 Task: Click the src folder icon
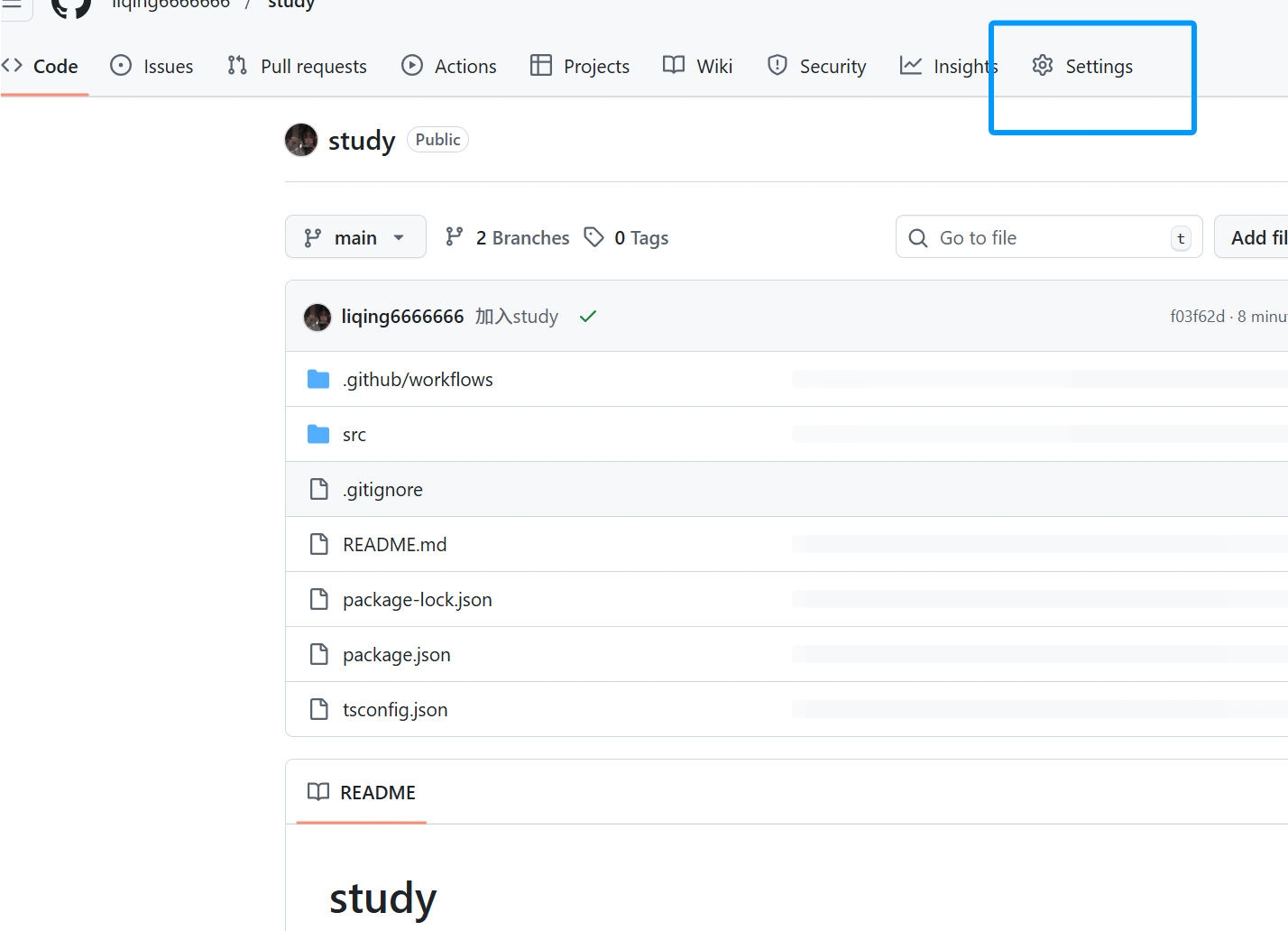pyautogui.click(x=318, y=435)
